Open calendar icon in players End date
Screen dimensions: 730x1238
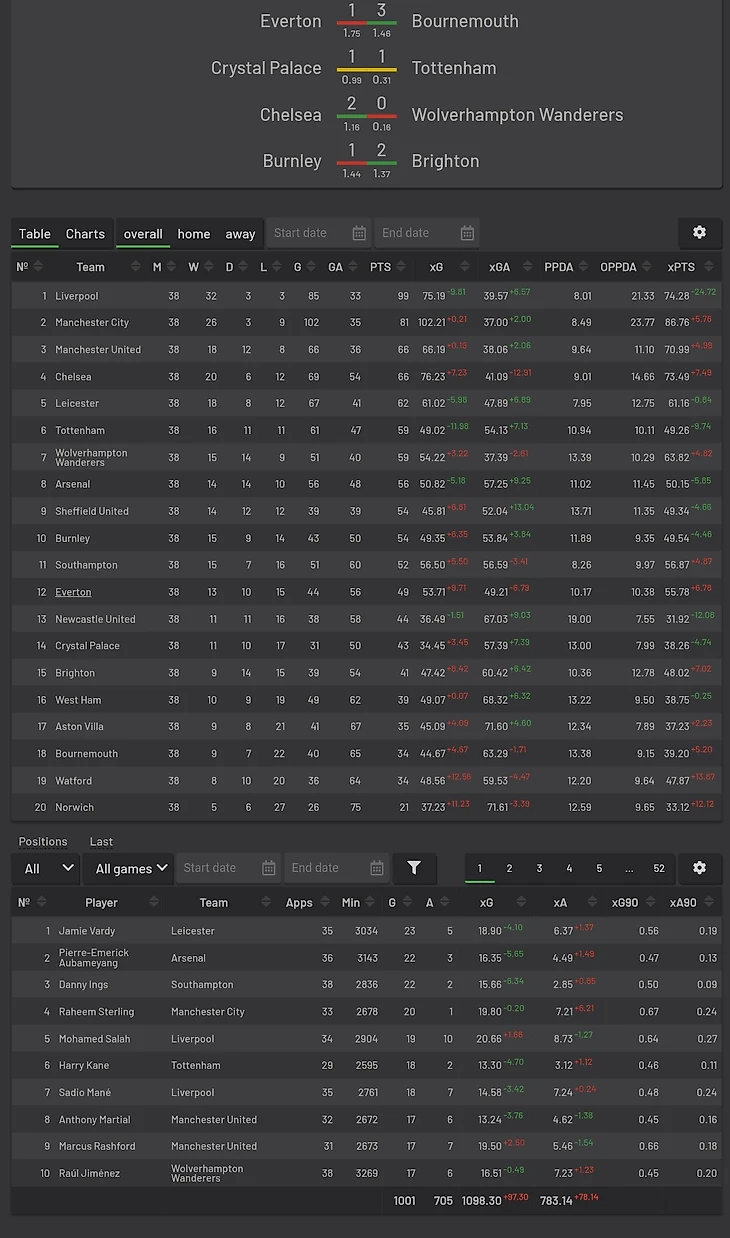[377, 868]
